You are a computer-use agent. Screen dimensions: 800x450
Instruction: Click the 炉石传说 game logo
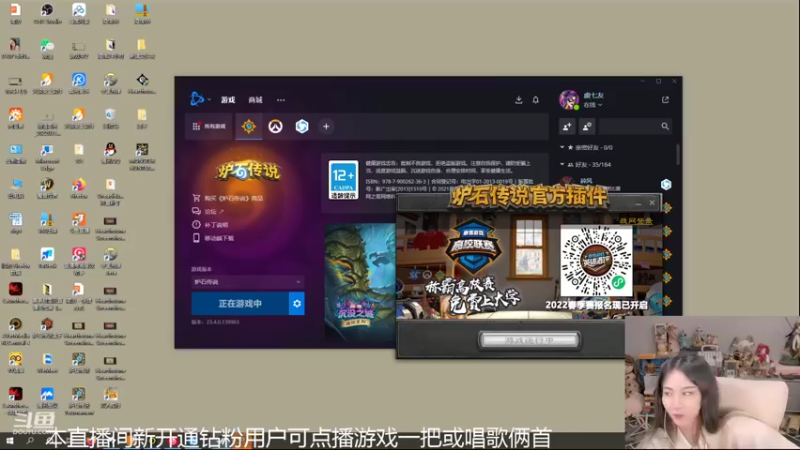point(248,170)
